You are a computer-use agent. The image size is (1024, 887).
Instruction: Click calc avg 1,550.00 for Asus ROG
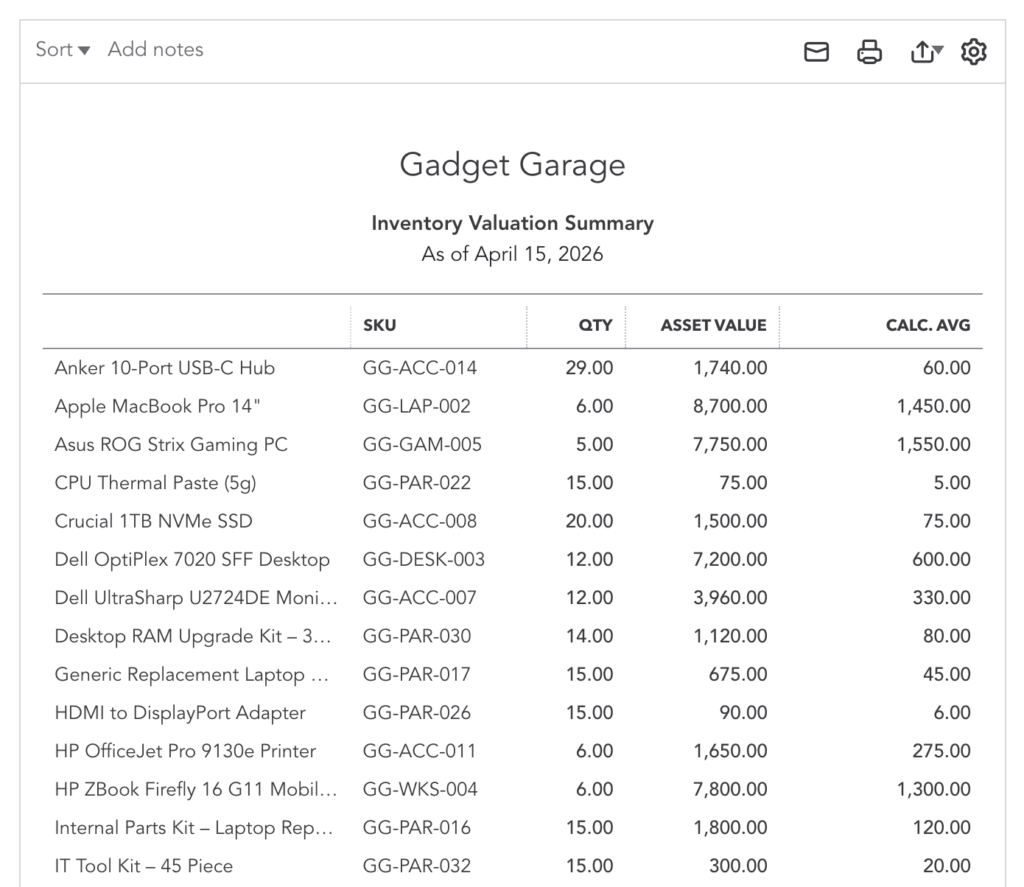(934, 445)
